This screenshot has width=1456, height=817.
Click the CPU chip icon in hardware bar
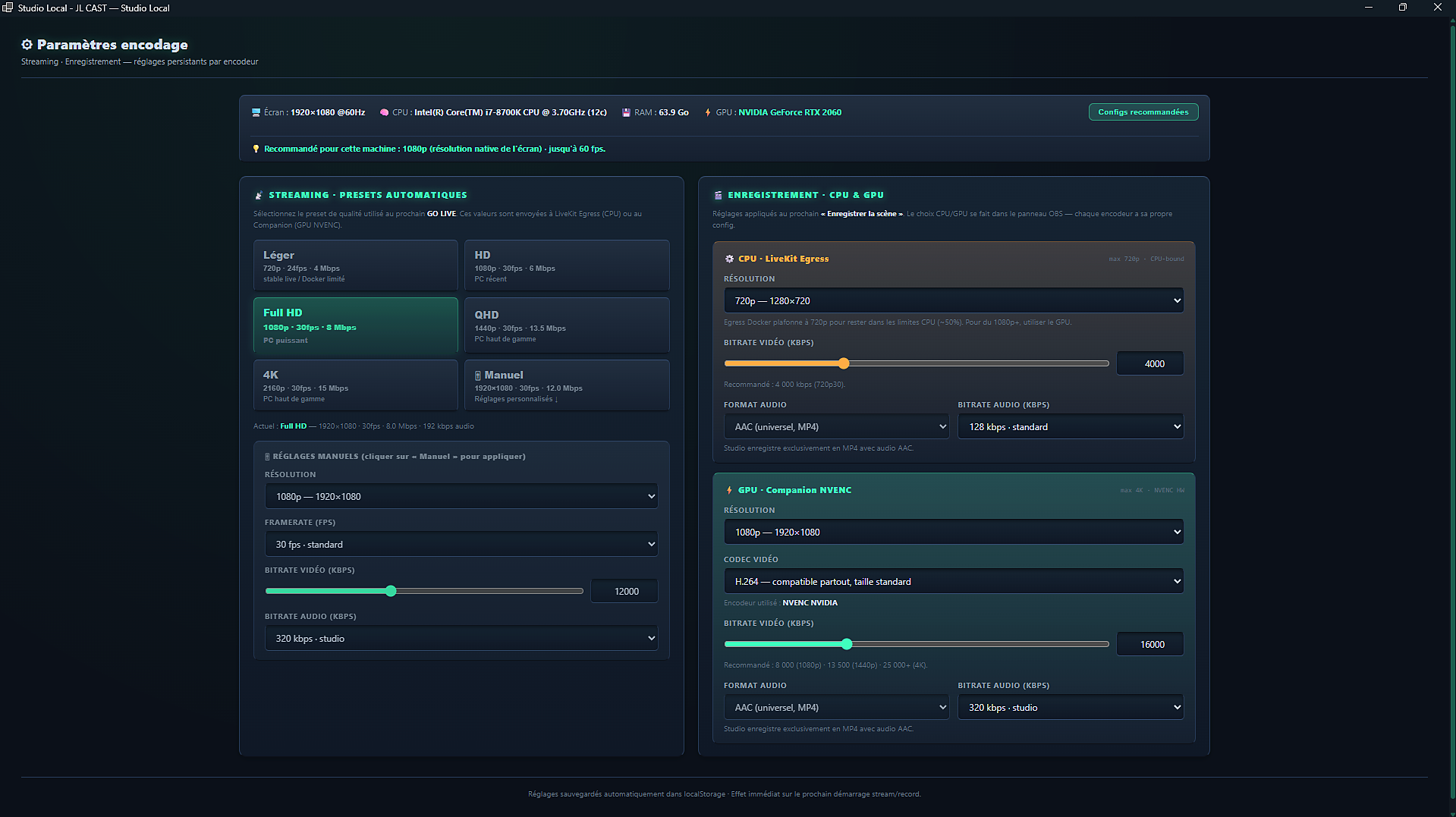[384, 112]
